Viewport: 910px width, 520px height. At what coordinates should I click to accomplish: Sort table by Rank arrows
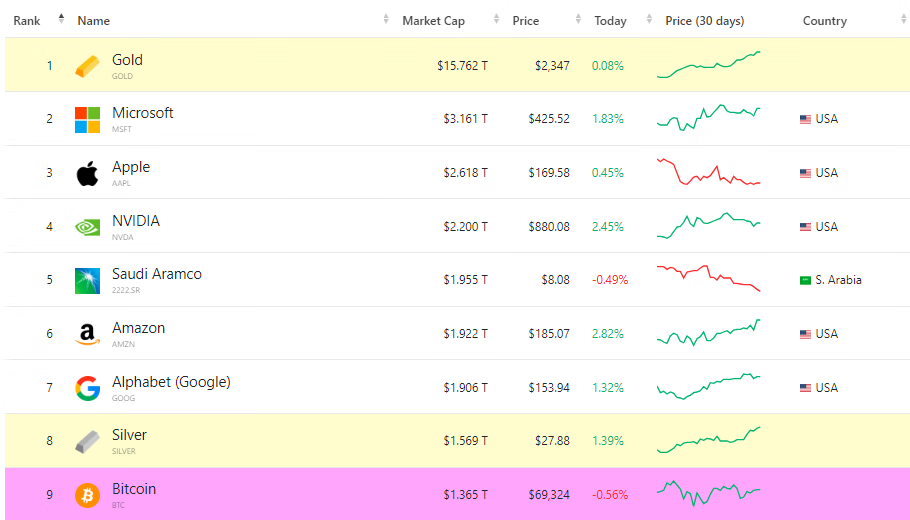(61, 19)
